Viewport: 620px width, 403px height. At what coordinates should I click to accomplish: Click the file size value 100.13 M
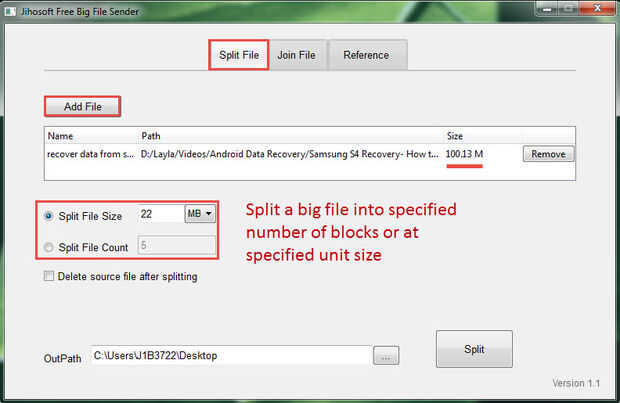pyautogui.click(x=464, y=154)
